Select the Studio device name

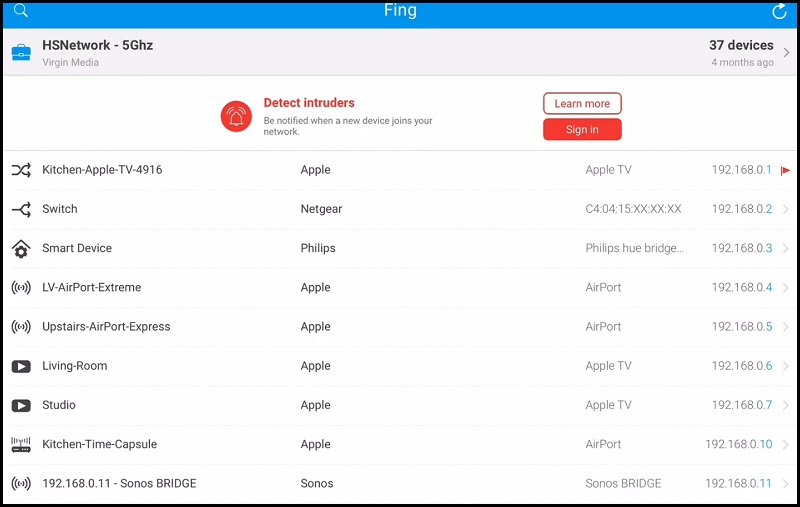59,405
